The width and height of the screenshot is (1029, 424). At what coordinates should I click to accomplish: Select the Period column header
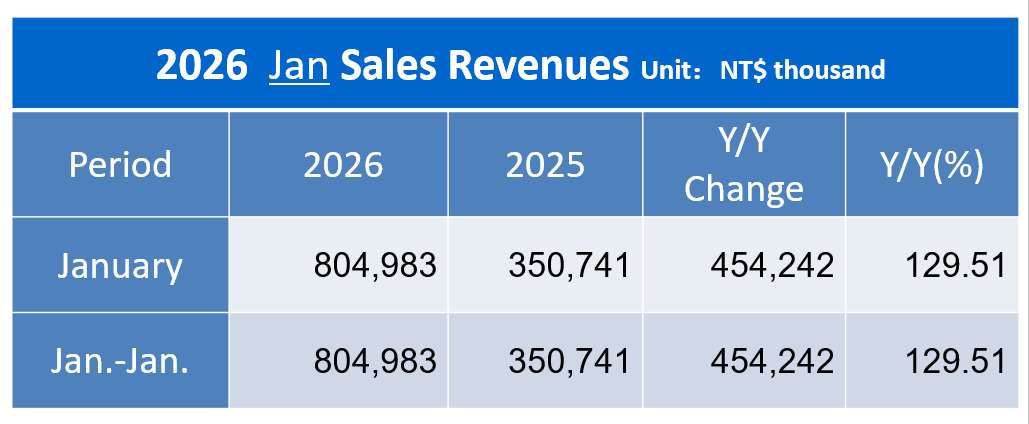[x=120, y=164]
